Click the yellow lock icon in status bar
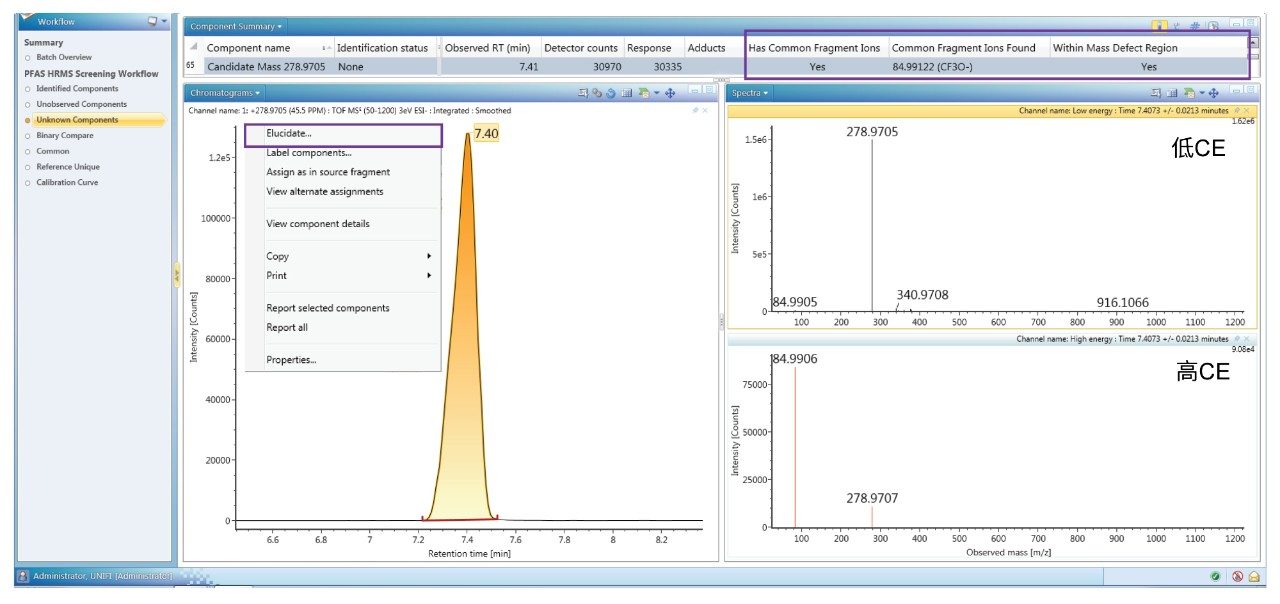 click(x=1253, y=577)
